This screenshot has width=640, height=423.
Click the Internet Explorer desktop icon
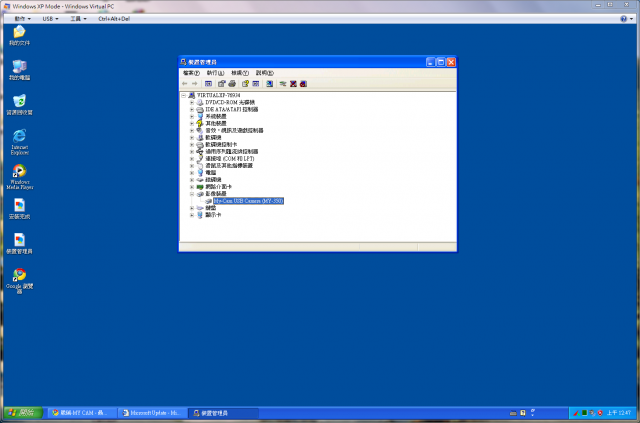(19, 142)
